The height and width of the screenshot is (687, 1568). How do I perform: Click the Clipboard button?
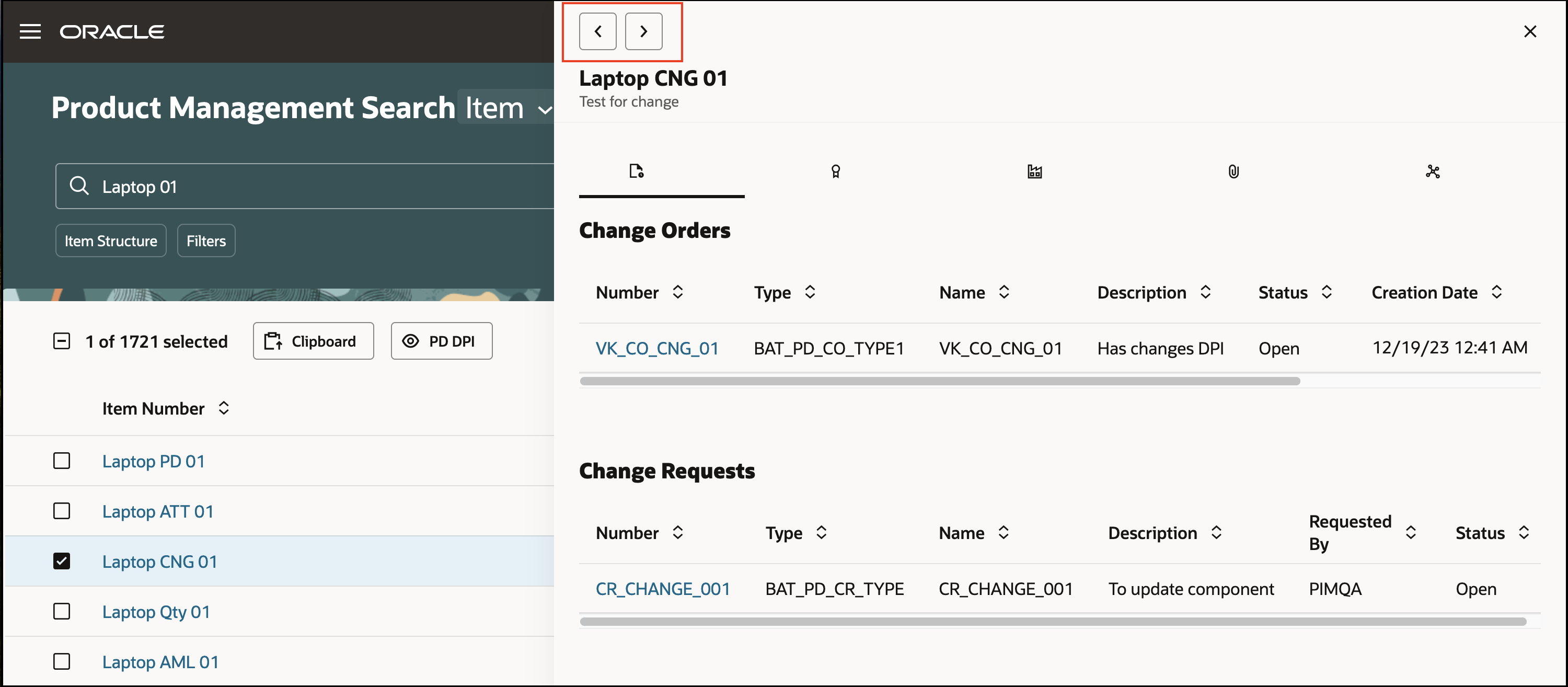click(313, 341)
